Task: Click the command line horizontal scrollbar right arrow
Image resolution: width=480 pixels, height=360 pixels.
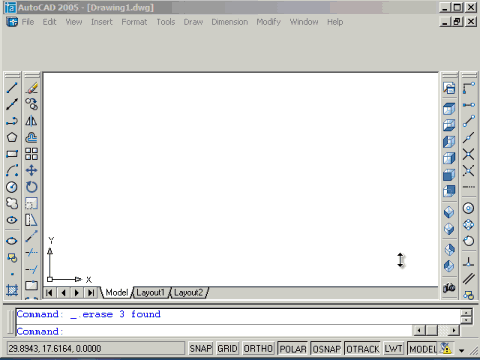Action: coord(454,331)
